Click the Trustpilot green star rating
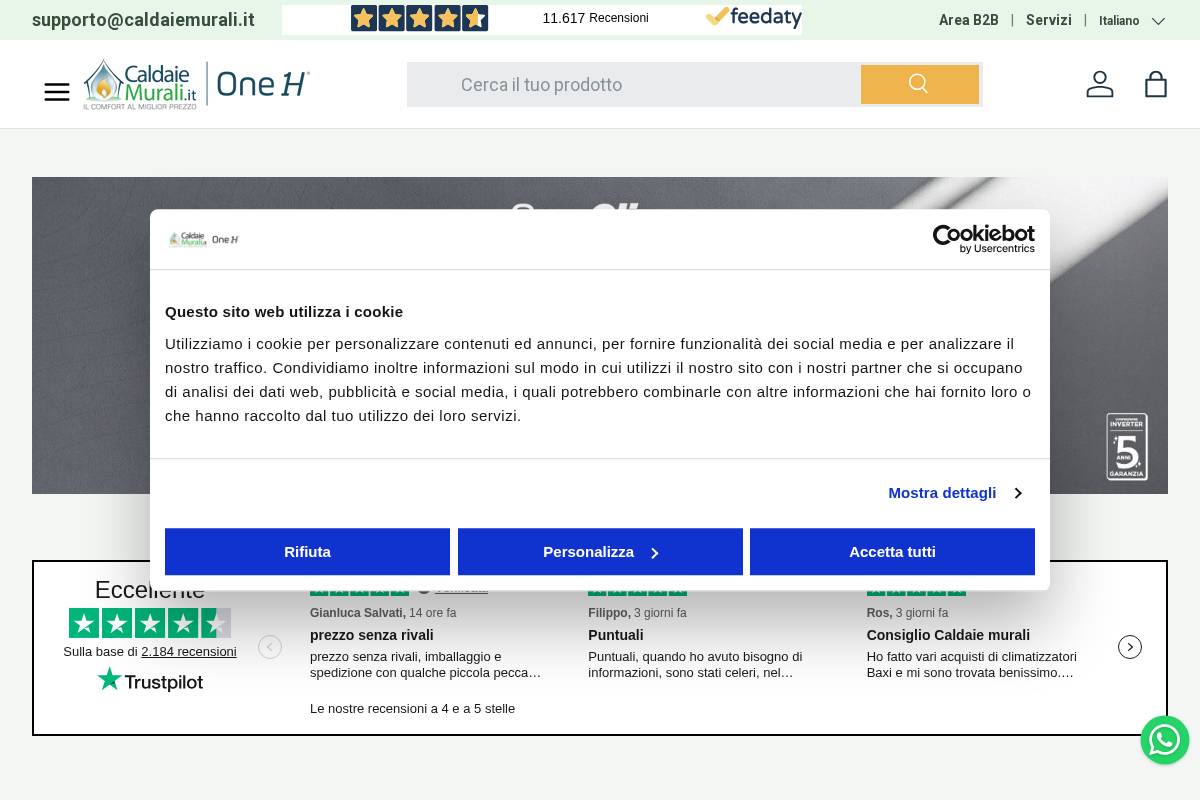The width and height of the screenshot is (1200, 800). [150, 623]
